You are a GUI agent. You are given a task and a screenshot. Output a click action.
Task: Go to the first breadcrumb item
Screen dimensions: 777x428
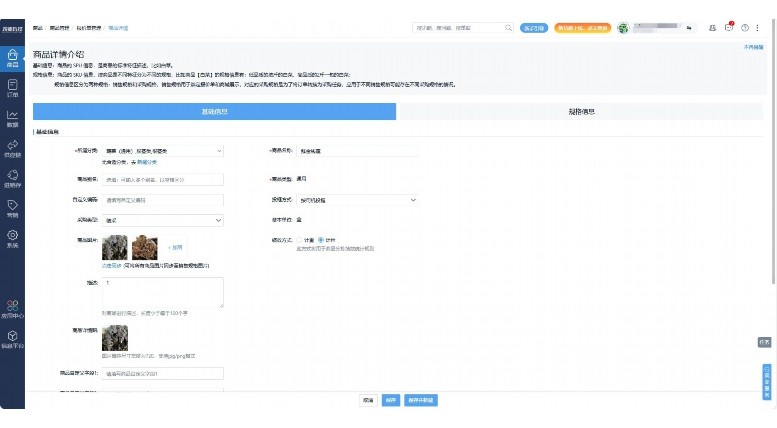(x=38, y=28)
